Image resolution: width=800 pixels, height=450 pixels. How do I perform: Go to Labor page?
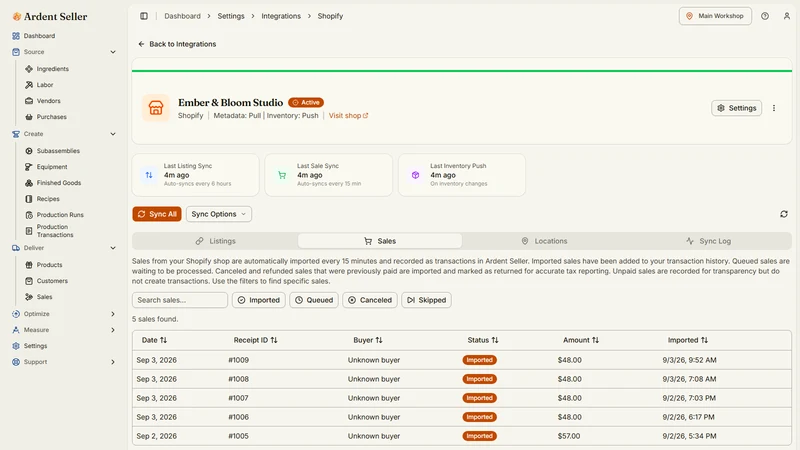click(x=45, y=85)
